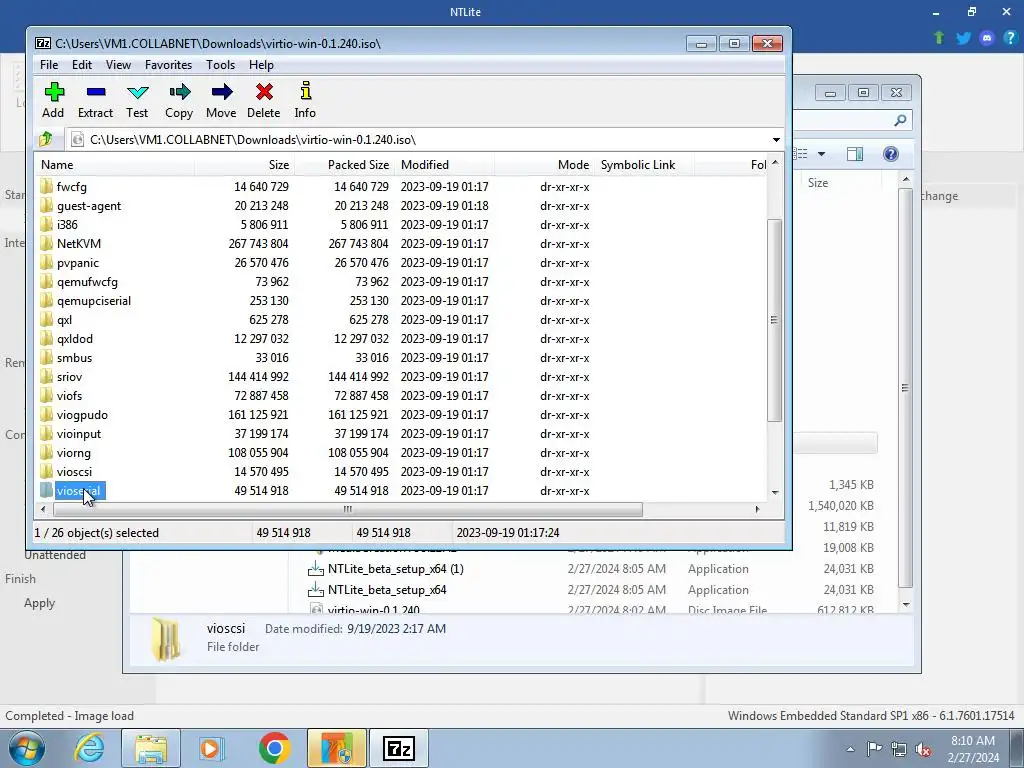Sort by Packed Size column

pyautogui.click(x=344, y=165)
